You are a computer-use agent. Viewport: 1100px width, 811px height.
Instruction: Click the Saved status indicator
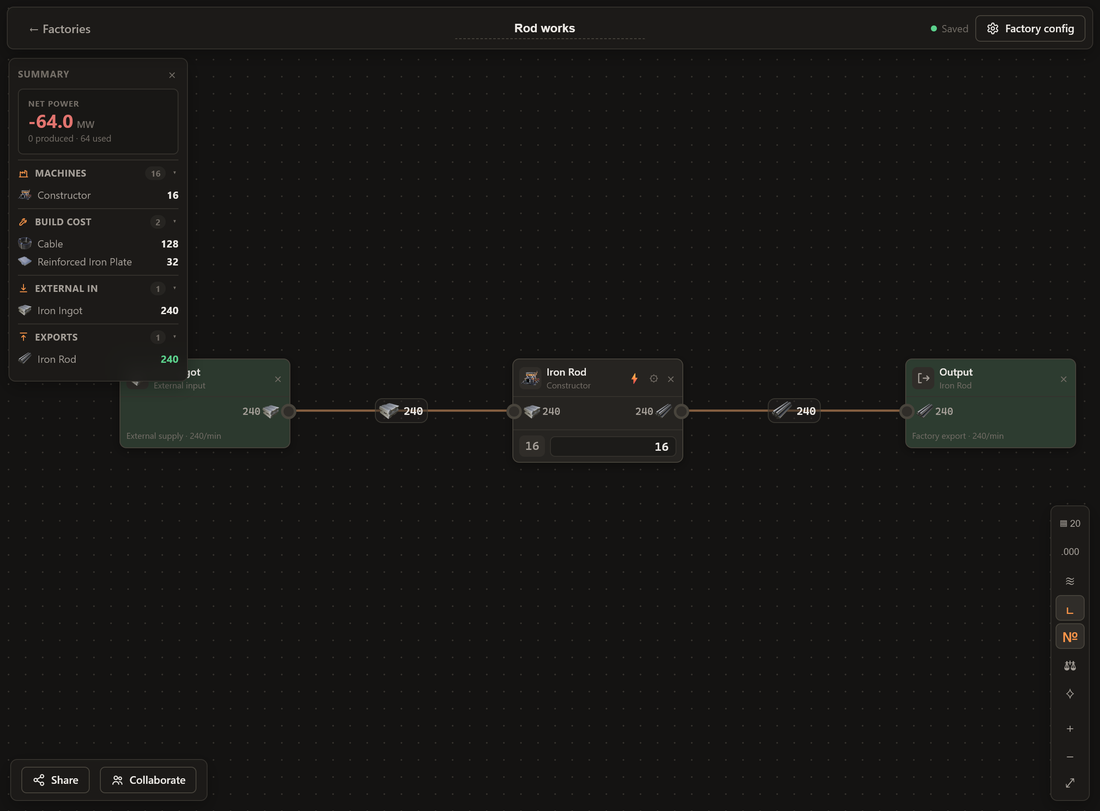click(949, 29)
